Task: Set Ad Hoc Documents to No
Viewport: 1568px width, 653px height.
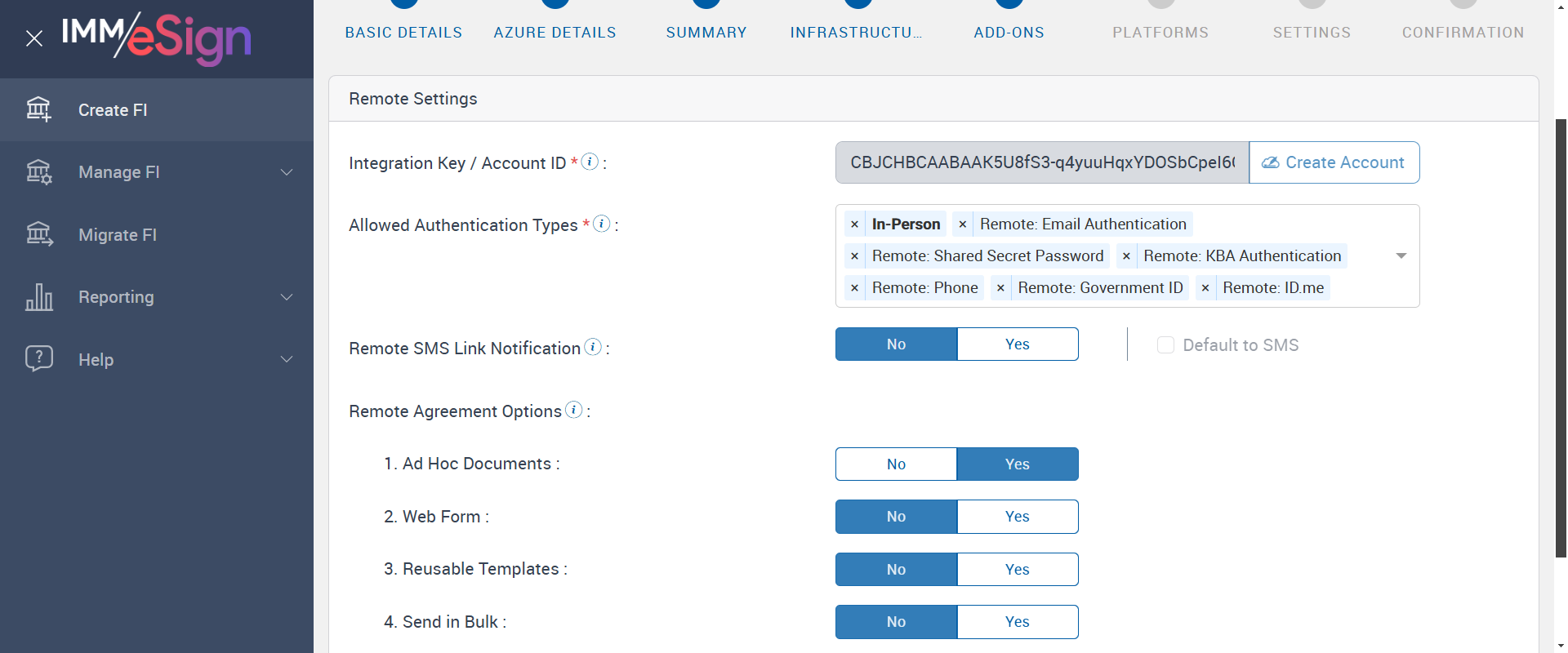Action: [896, 464]
